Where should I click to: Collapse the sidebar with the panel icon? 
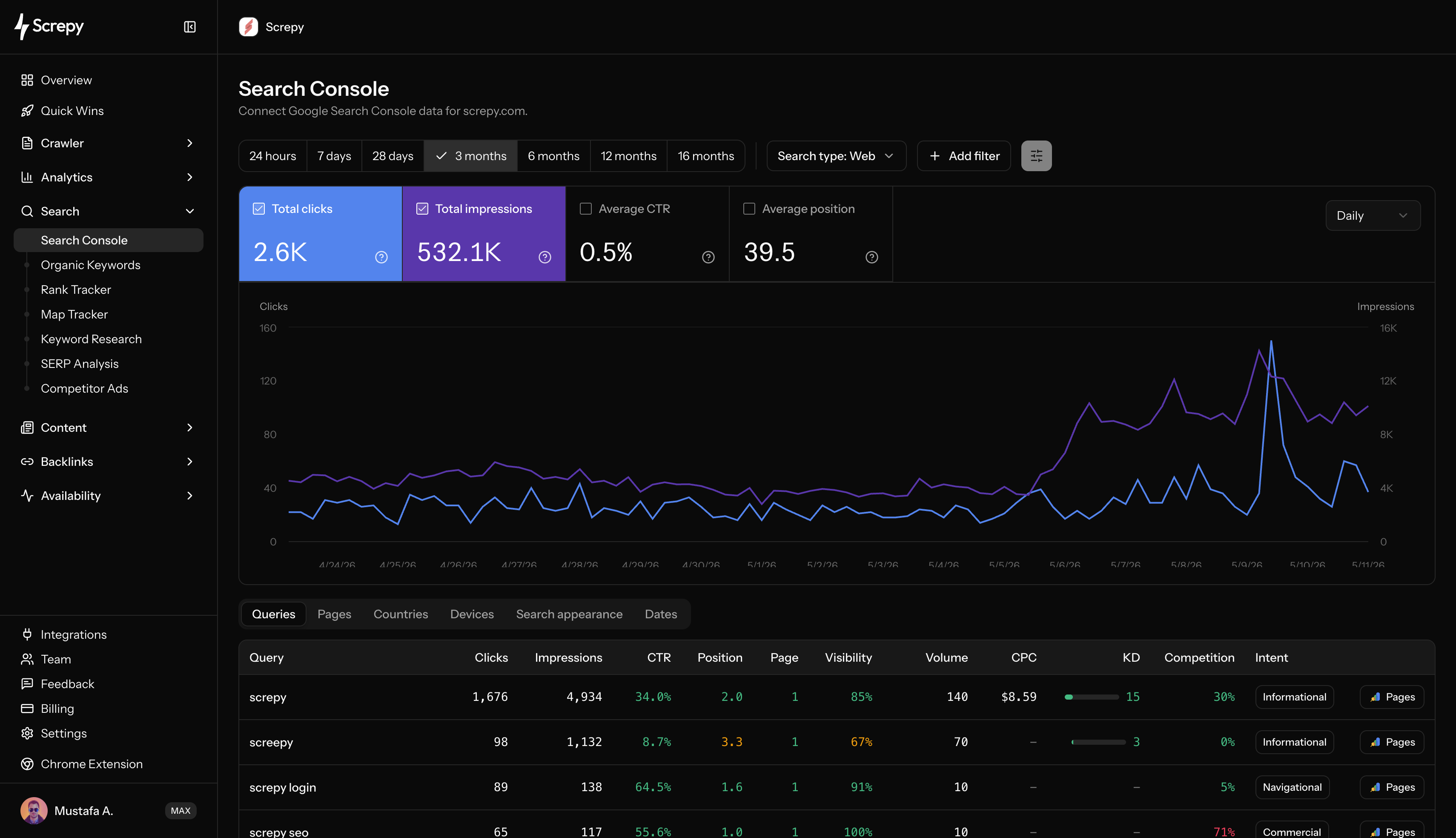click(190, 27)
